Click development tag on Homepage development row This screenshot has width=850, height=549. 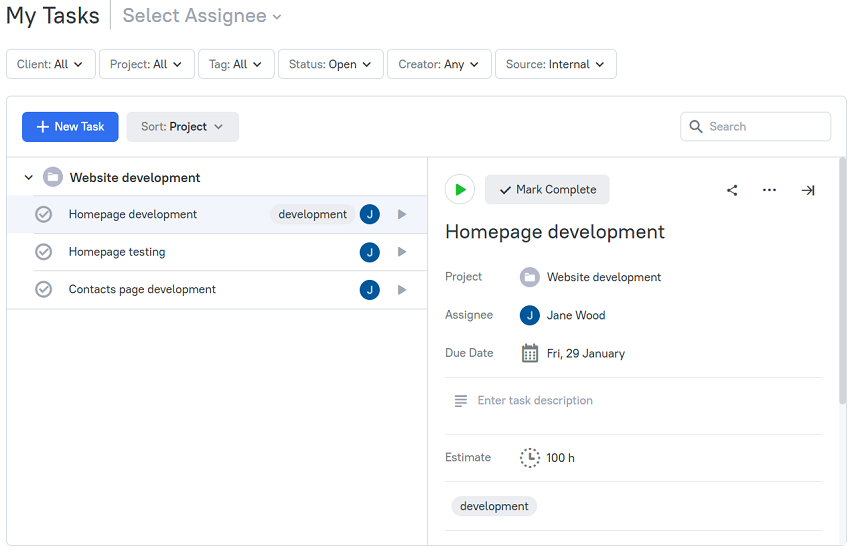click(312, 215)
